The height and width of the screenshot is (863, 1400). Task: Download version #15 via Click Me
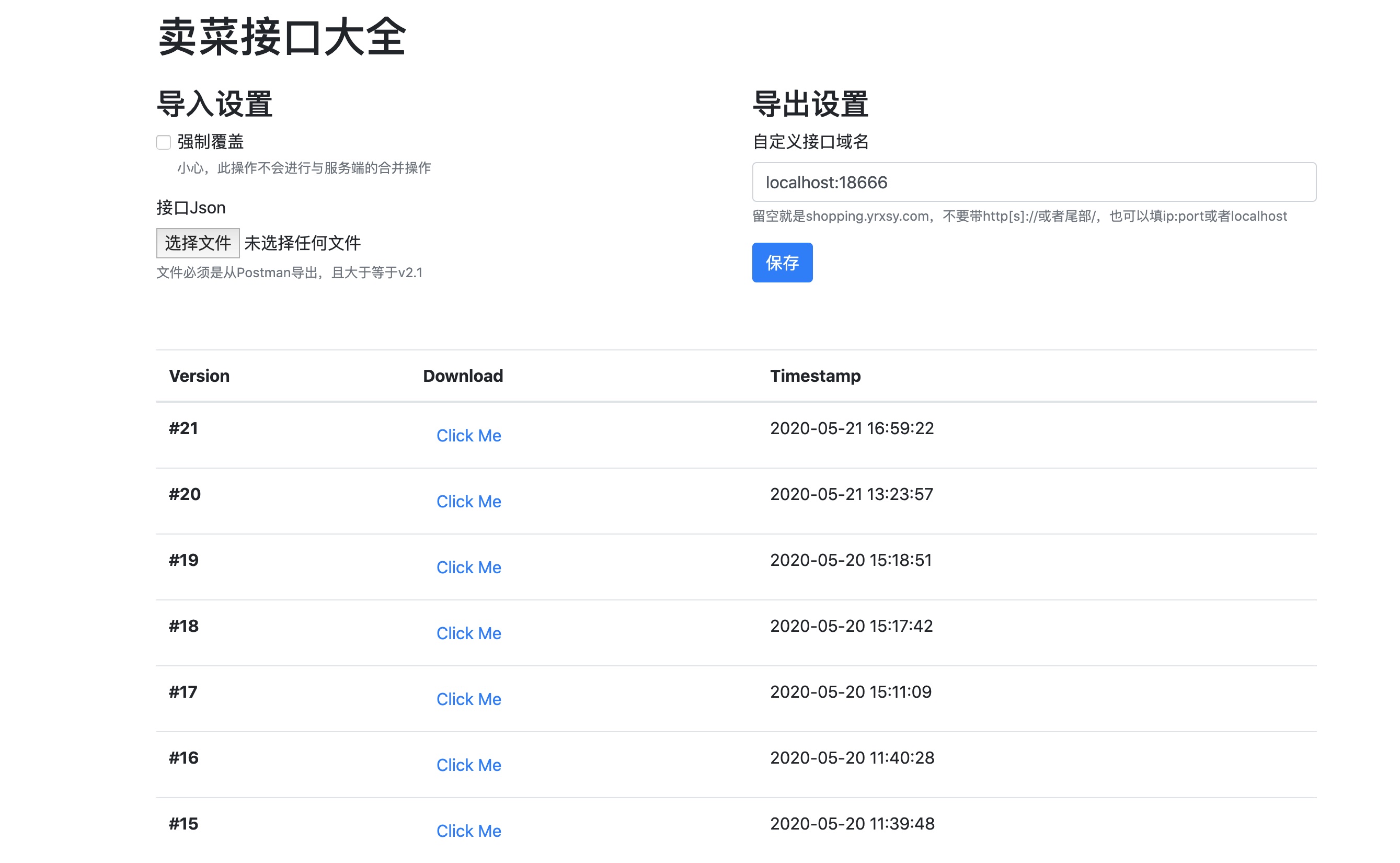468,831
